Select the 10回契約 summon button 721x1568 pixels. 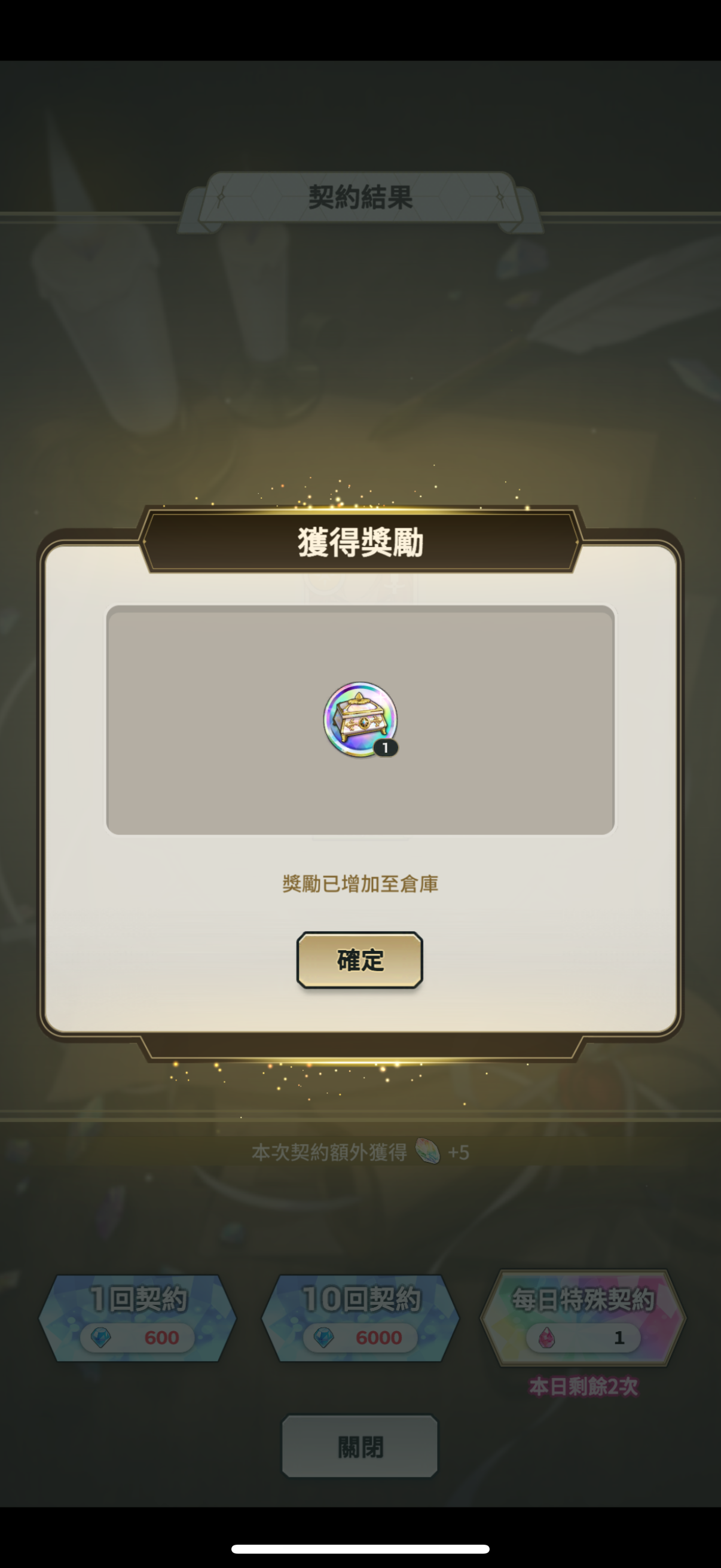[x=360, y=1318]
